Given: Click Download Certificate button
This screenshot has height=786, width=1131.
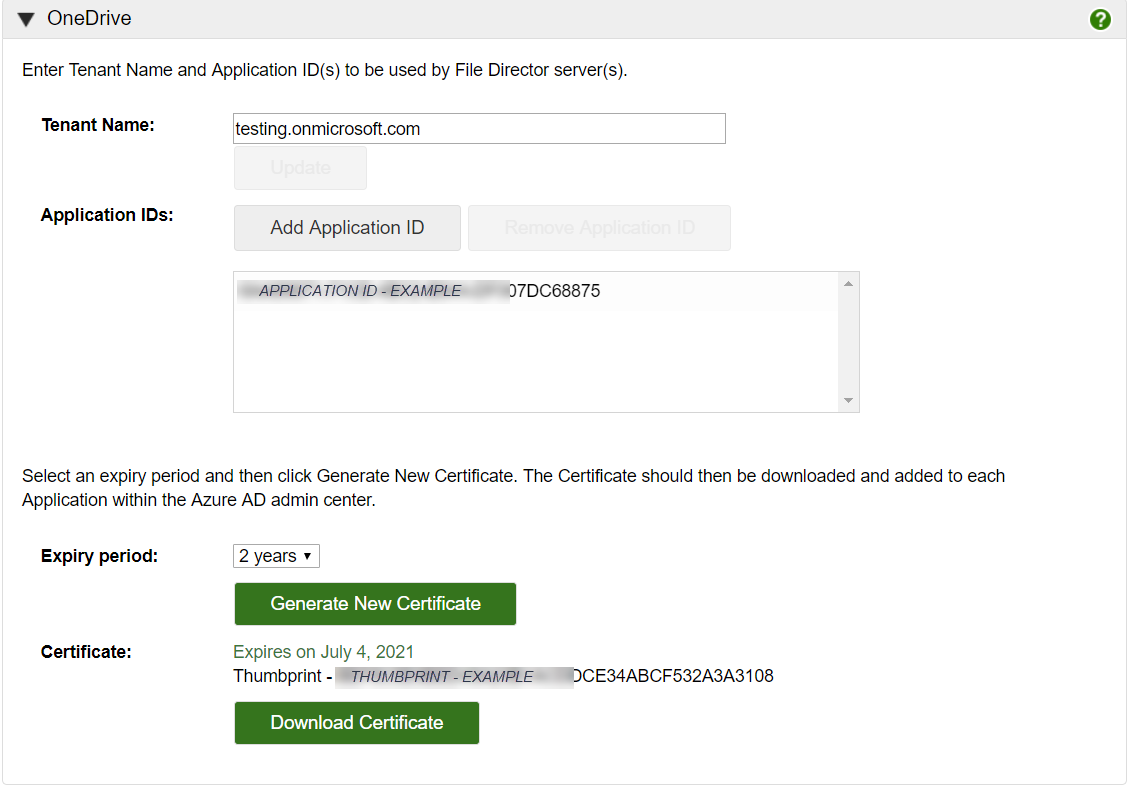Looking at the screenshot, I should [356, 723].
